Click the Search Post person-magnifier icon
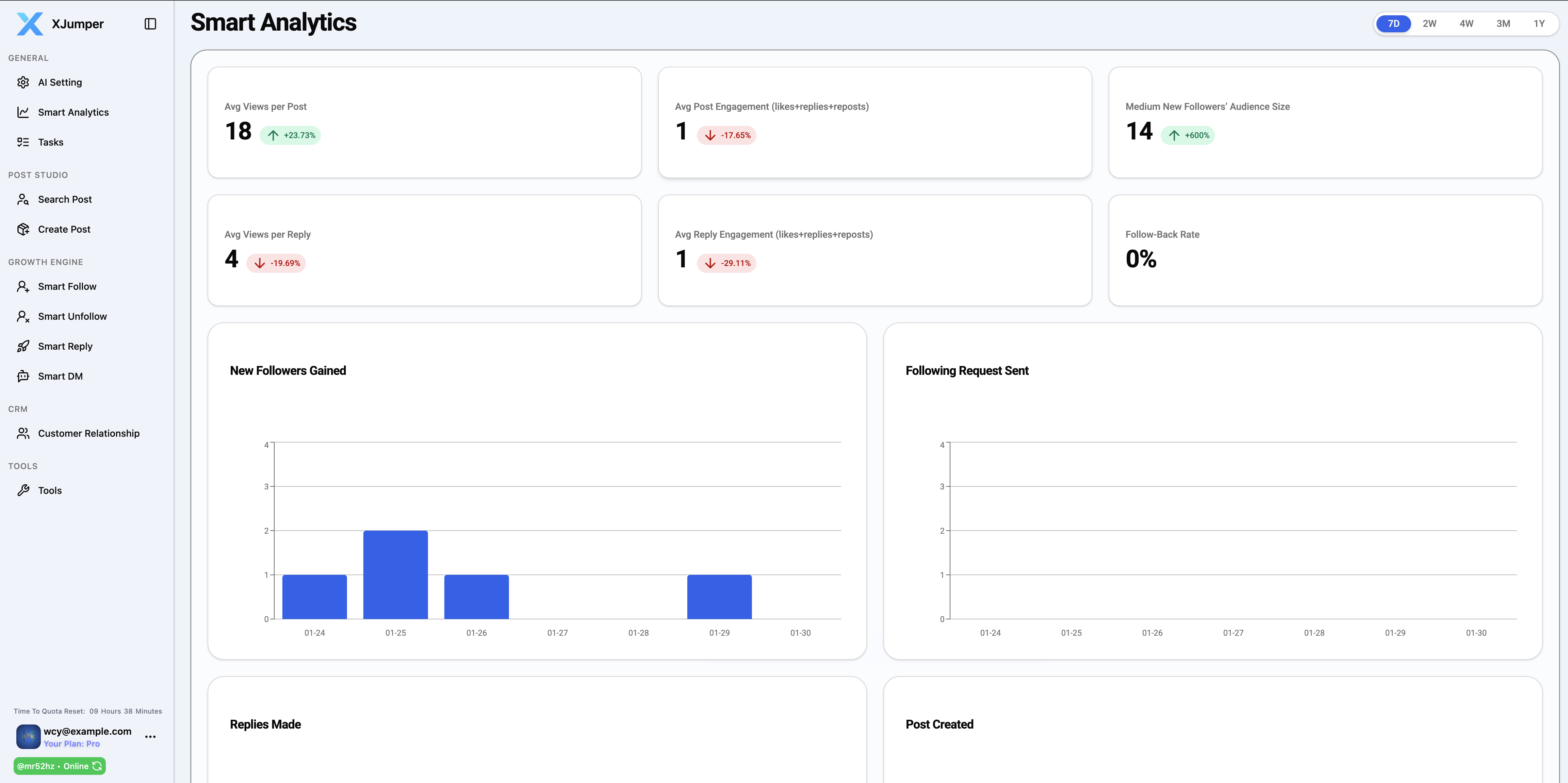 [23, 200]
